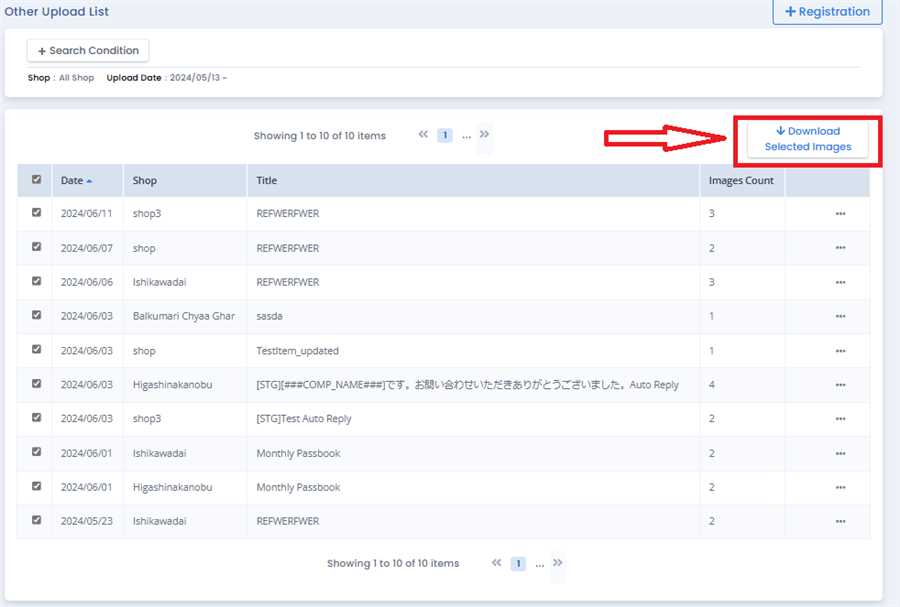Click the Registration button

coord(827,12)
